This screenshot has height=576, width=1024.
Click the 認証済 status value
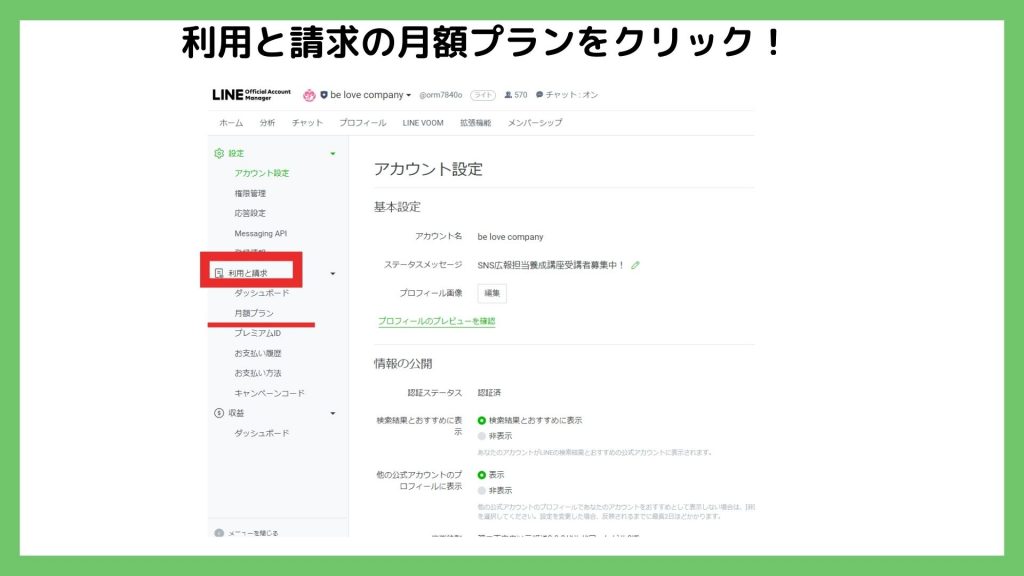(489, 393)
